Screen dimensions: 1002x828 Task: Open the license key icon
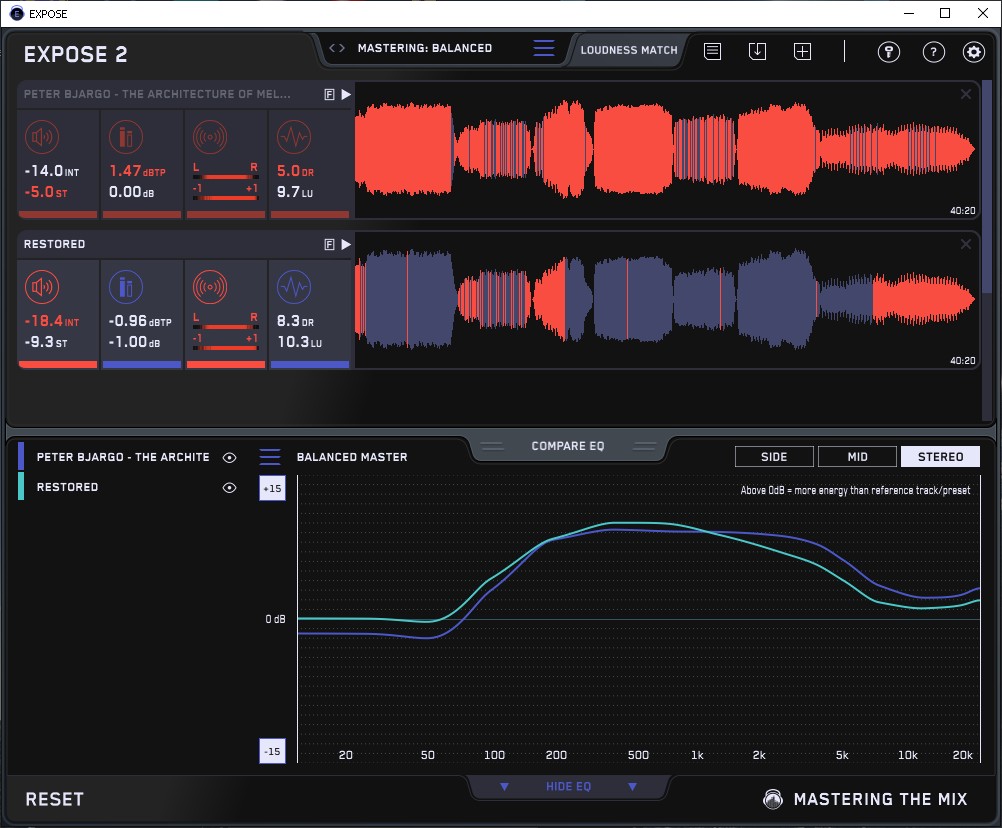tap(889, 52)
